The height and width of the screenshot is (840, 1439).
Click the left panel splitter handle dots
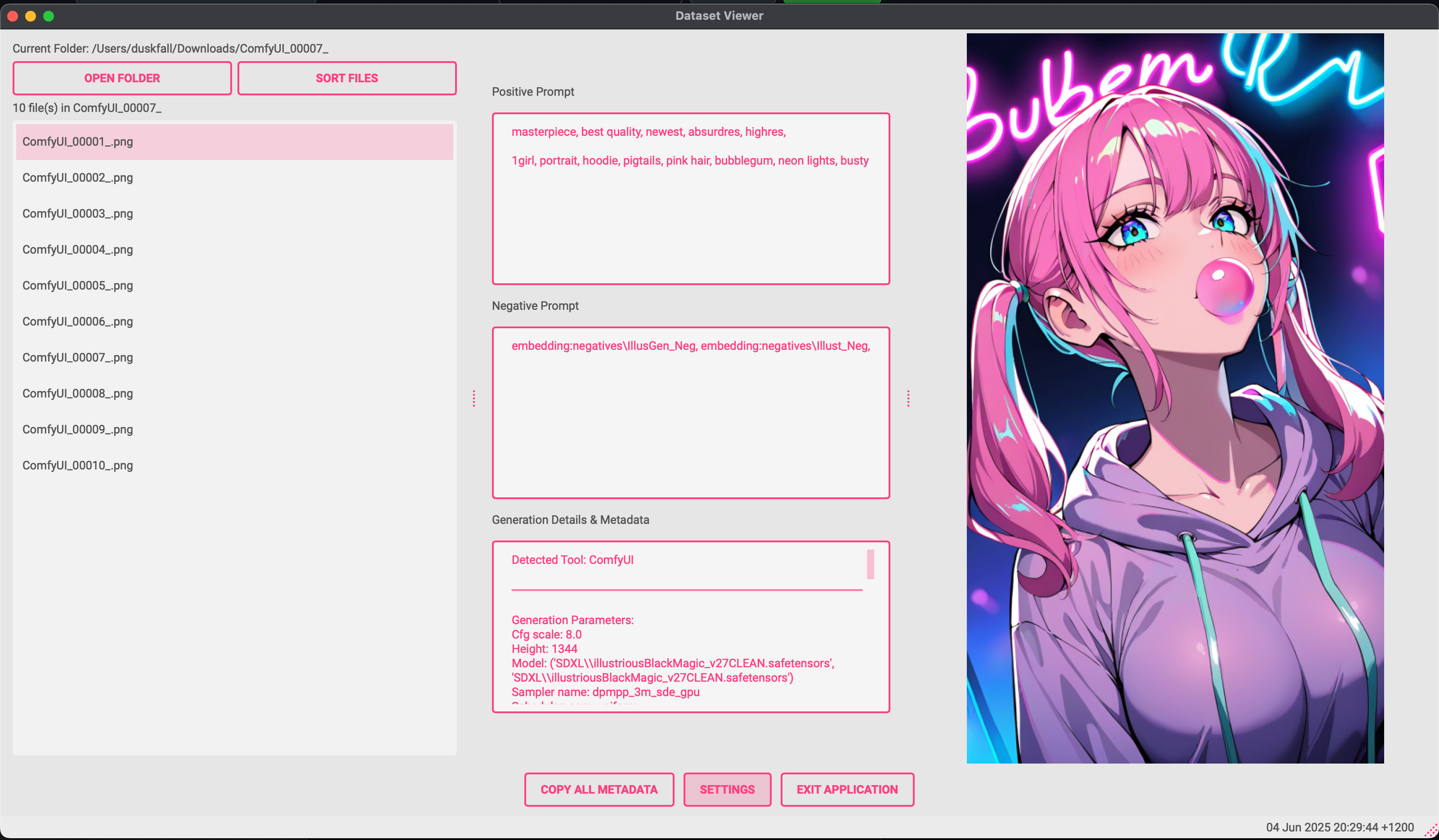tap(474, 398)
